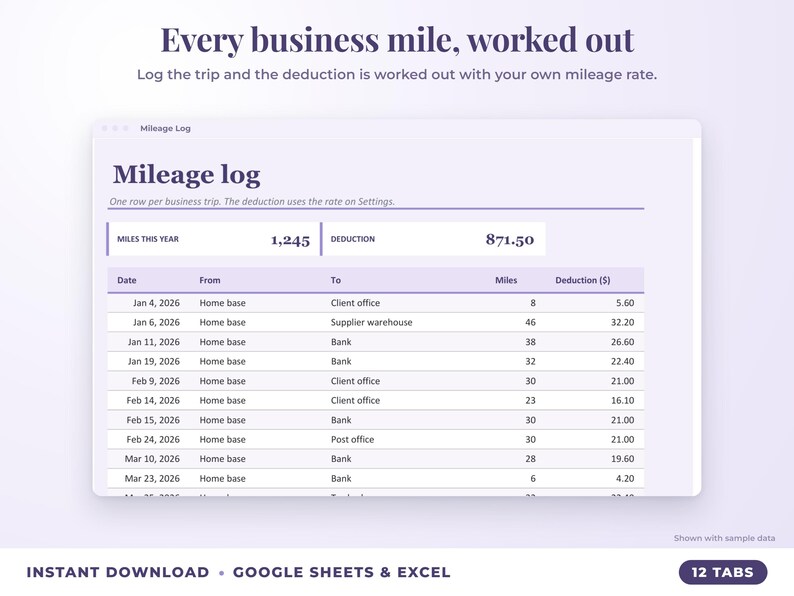Image resolution: width=794 pixels, height=596 pixels.
Task: Click Home base in the Jan 6 row
Action: click(222, 322)
